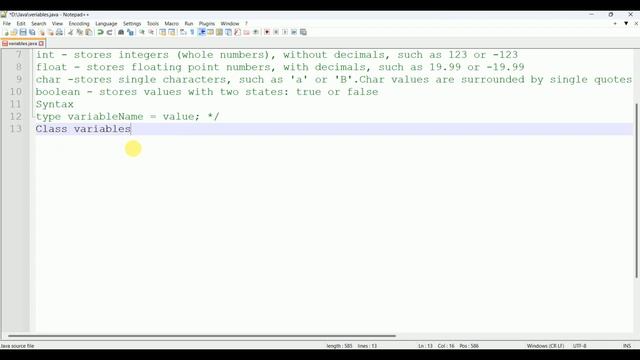Show the Document List panel icon

(228, 32)
